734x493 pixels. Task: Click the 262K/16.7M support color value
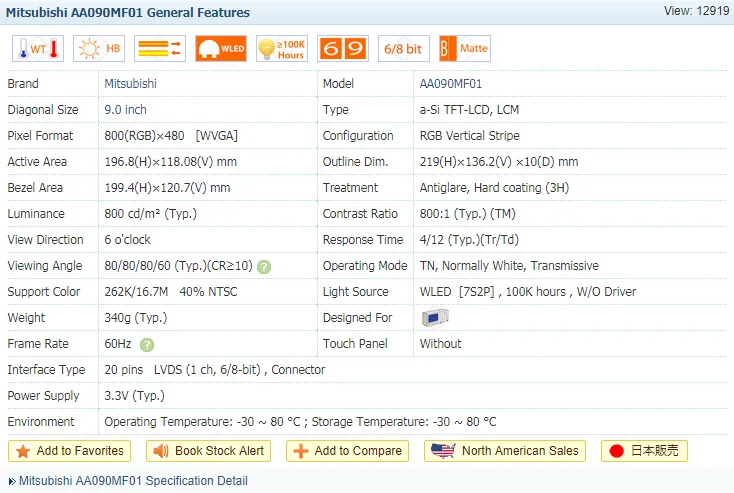coord(136,292)
